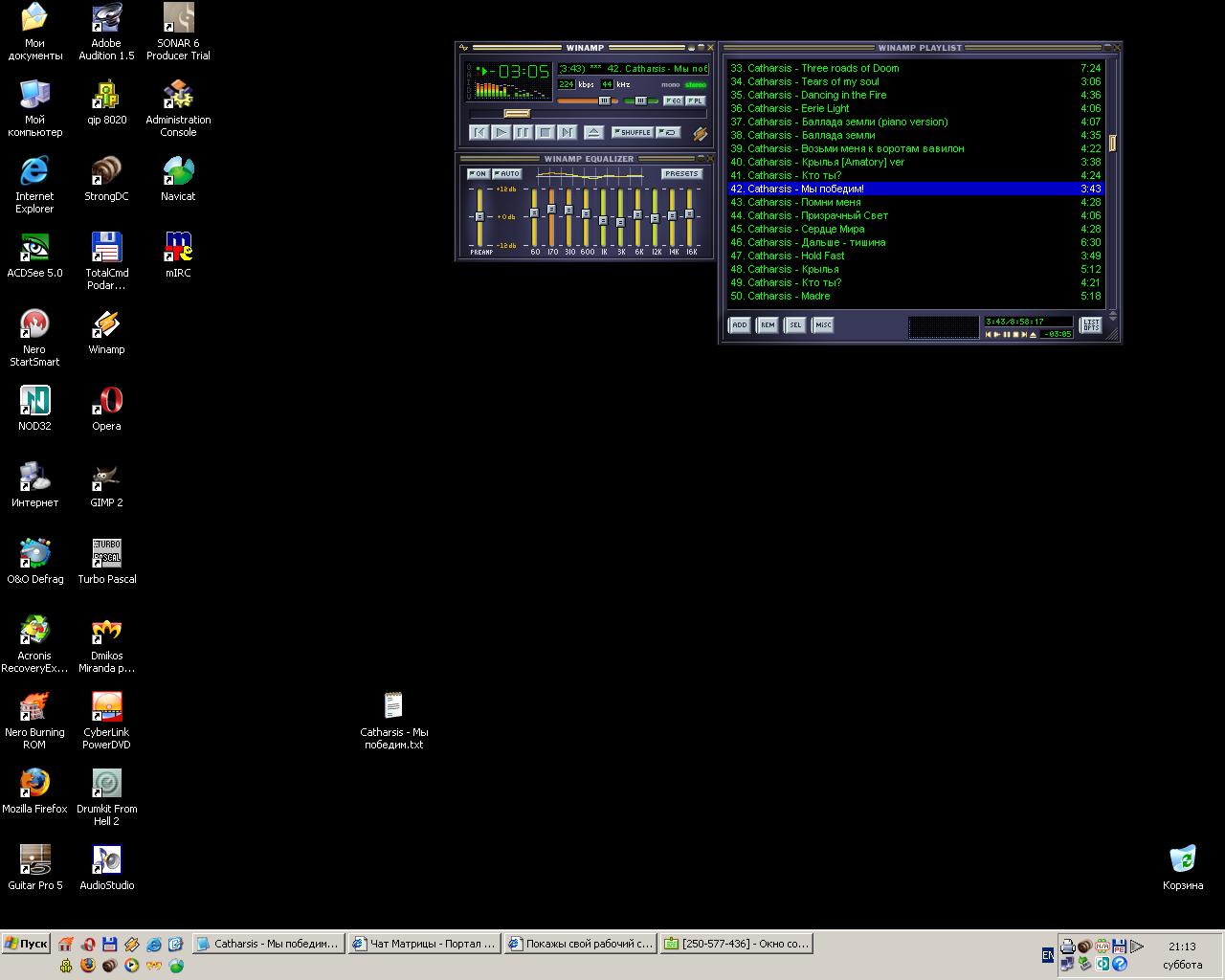Select Turbo Pascal desktop icon
The height and width of the screenshot is (980, 1225).
pos(106,562)
